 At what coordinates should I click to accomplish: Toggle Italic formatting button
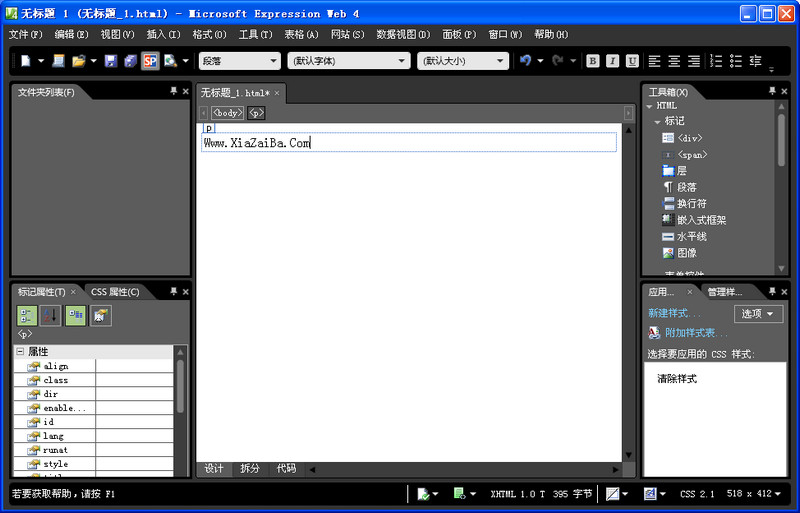click(x=612, y=61)
